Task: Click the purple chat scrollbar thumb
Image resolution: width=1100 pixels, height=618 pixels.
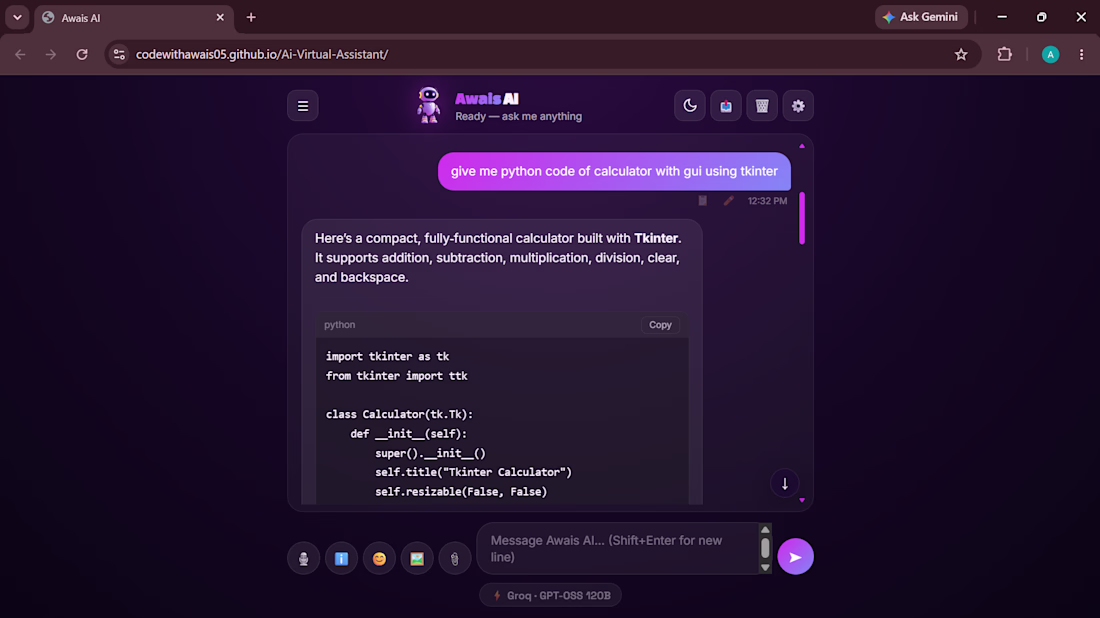Action: click(x=802, y=218)
